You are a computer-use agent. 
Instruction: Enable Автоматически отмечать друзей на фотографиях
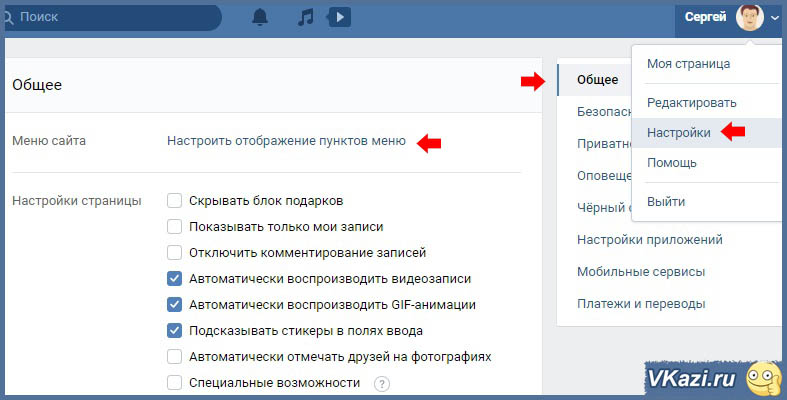(x=174, y=357)
